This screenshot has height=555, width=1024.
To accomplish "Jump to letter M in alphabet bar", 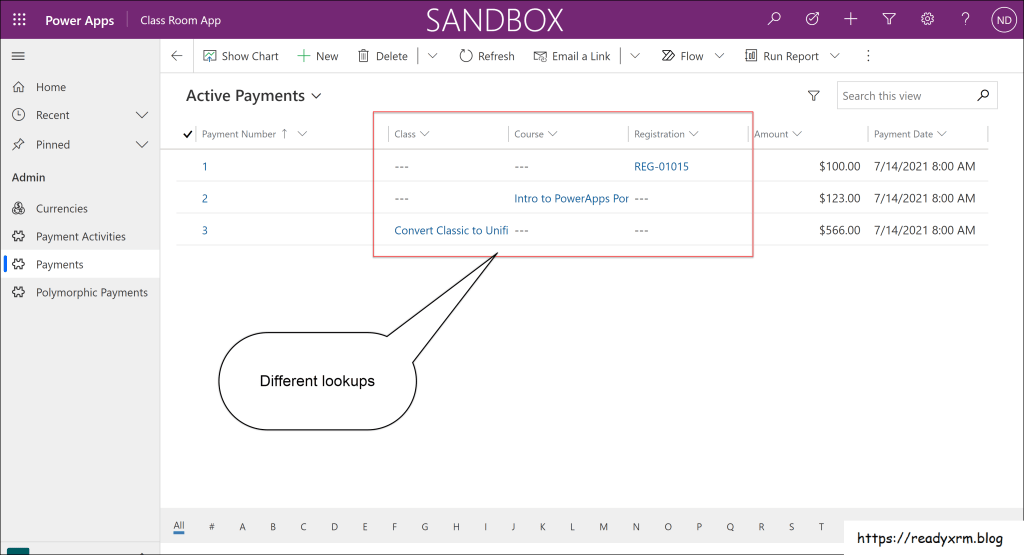I will [603, 526].
